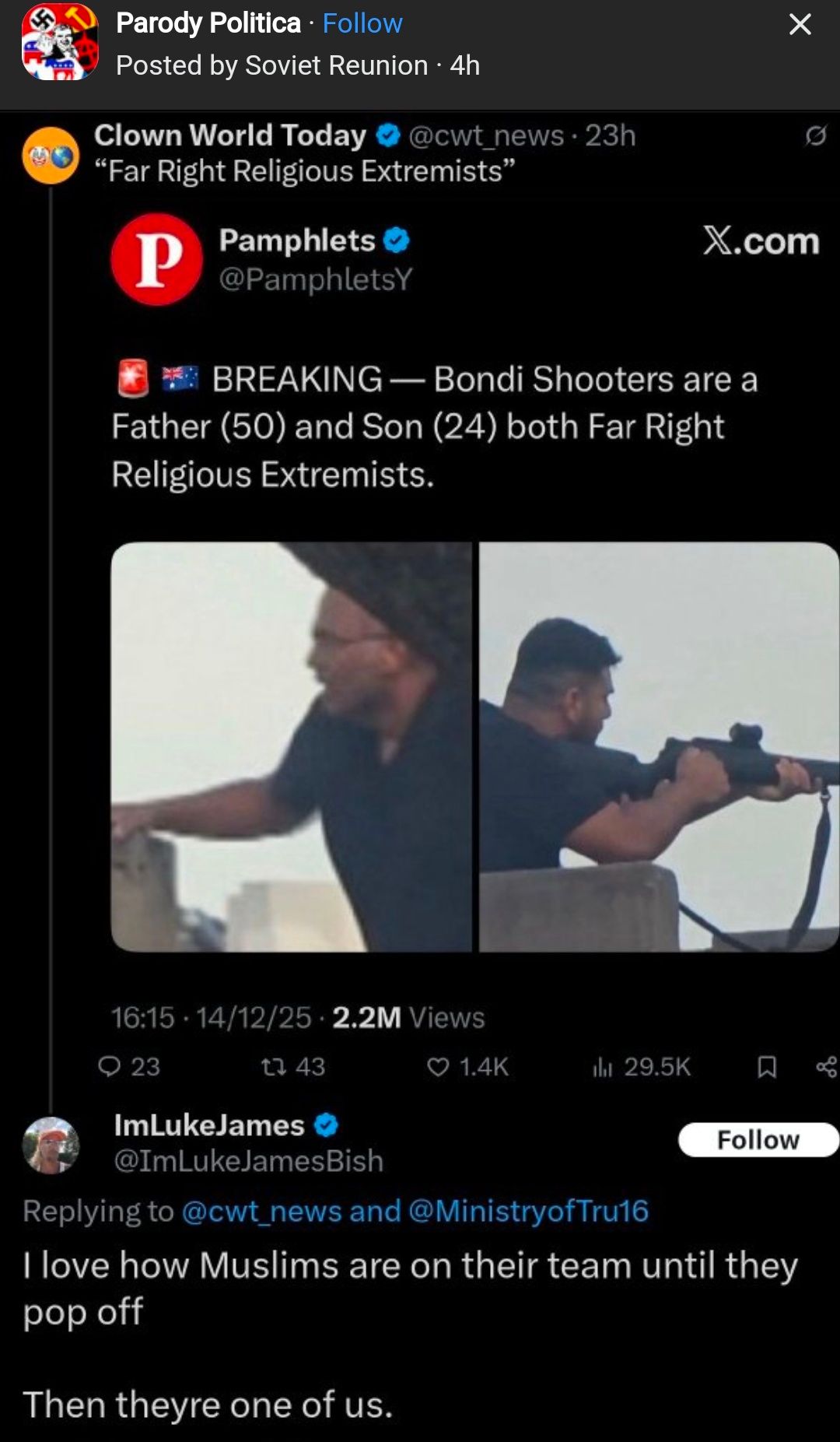Click the retweet icon showing 43
Viewport: 840px width, 1442px height.
274,1065
